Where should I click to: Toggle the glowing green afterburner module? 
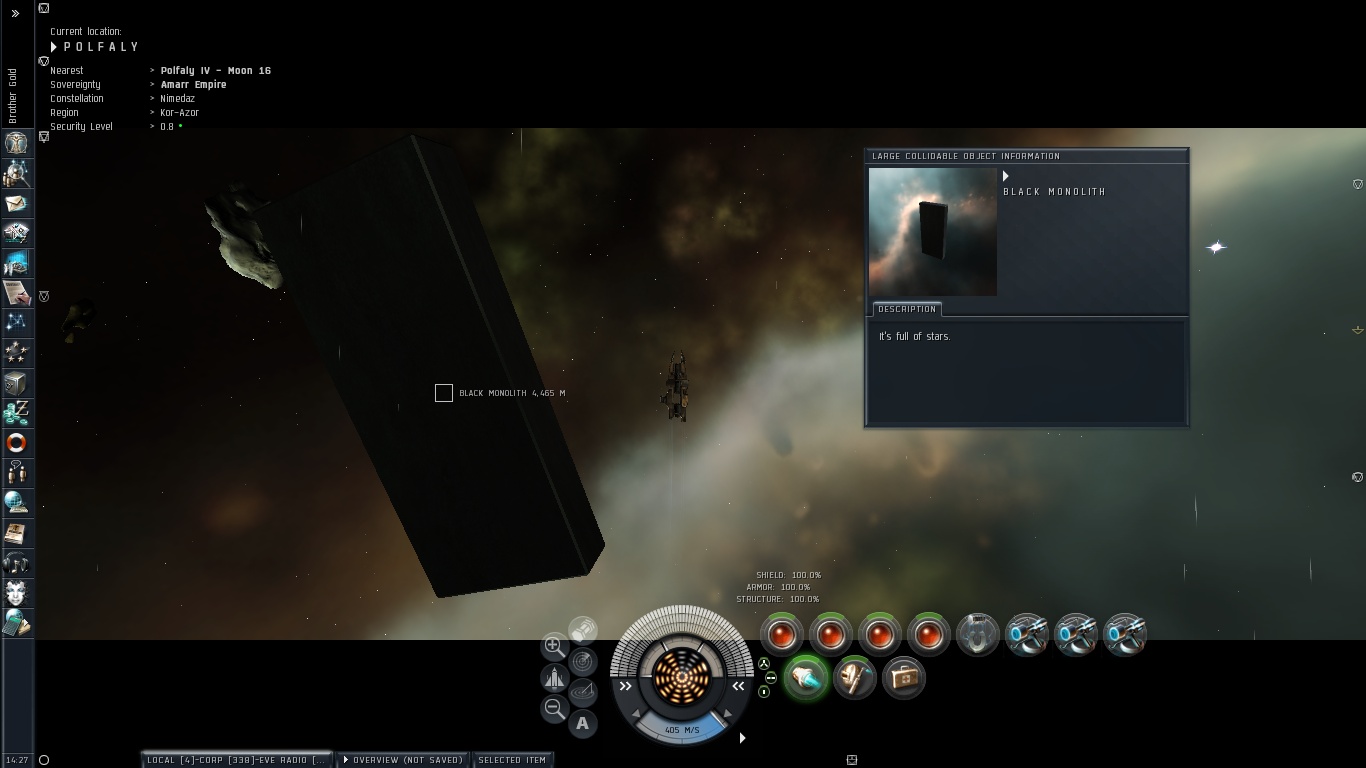pos(806,678)
